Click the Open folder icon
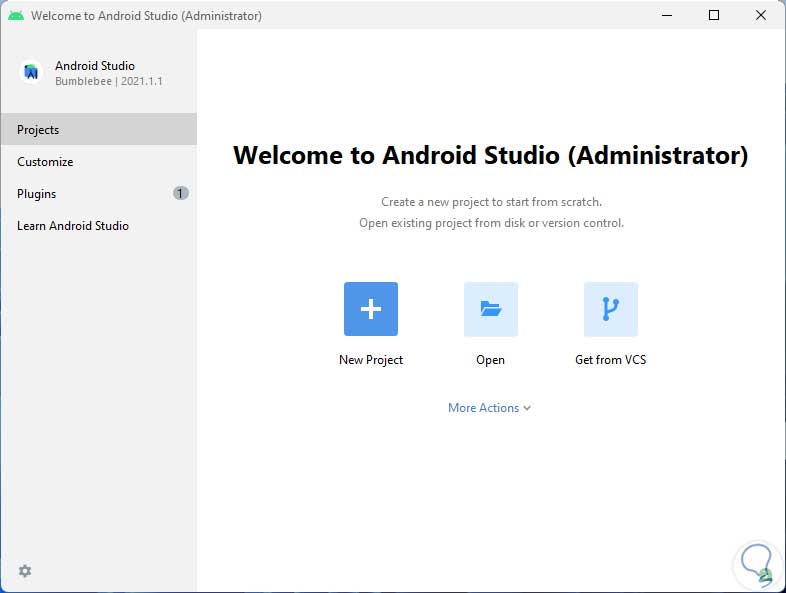The image size is (786, 593). coord(490,309)
